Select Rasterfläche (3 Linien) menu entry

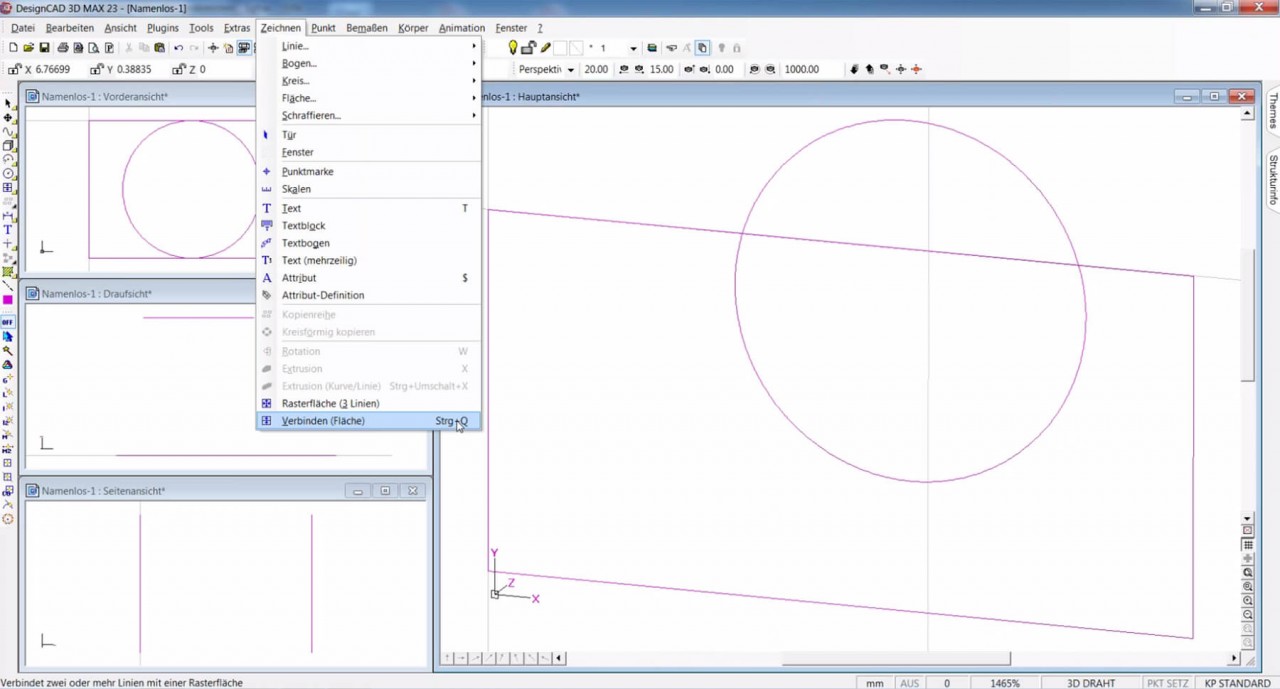[x=330, y=403]
